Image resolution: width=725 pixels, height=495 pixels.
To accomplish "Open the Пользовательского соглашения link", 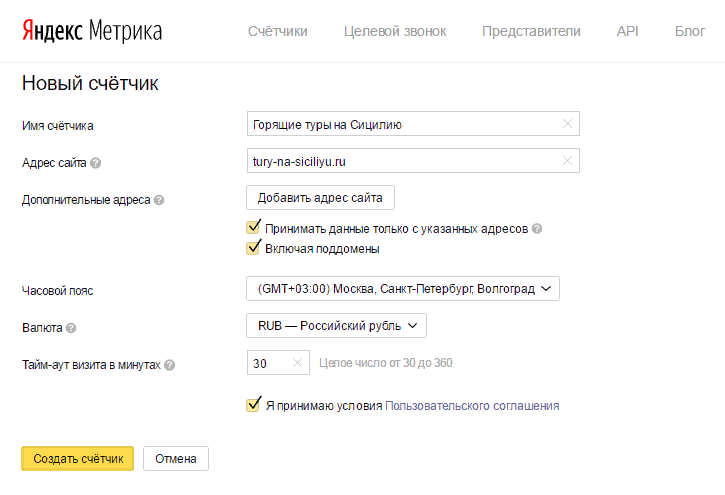I will 472,406.
